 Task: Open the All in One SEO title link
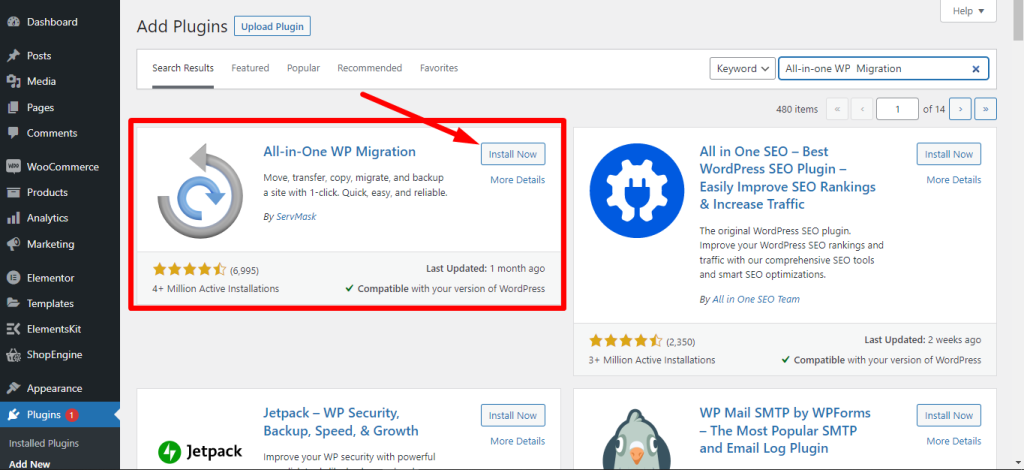click(788, 178)
